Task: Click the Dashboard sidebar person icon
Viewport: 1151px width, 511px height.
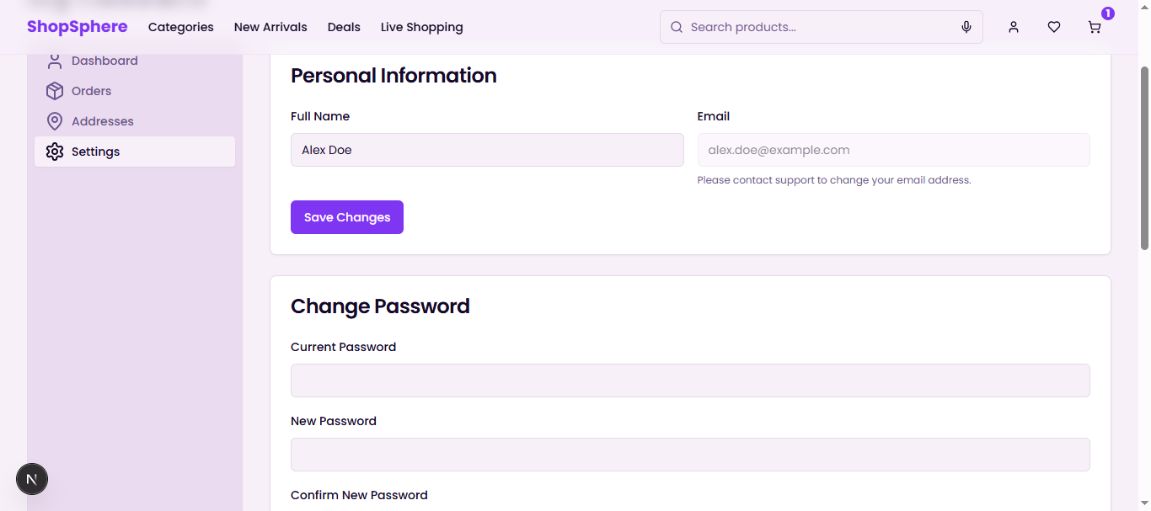Action: tap(55, 61)
